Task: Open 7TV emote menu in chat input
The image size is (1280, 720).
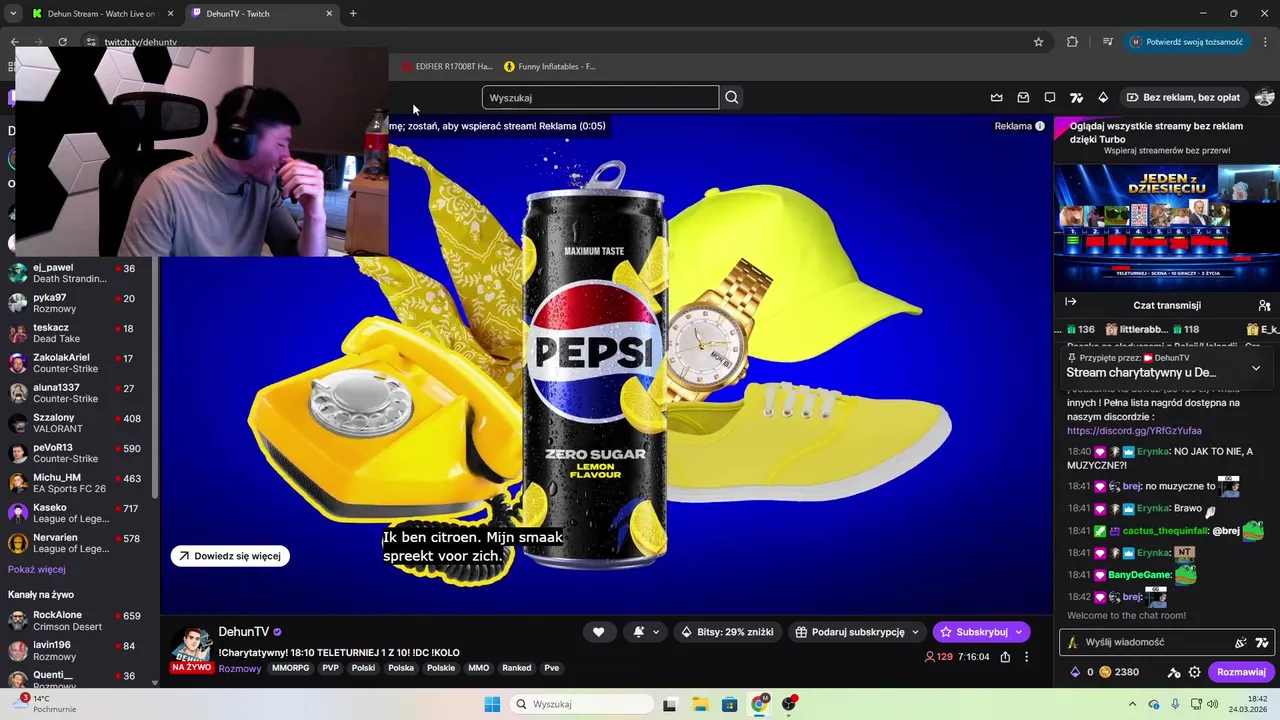Action: (x=1262, y=642)
